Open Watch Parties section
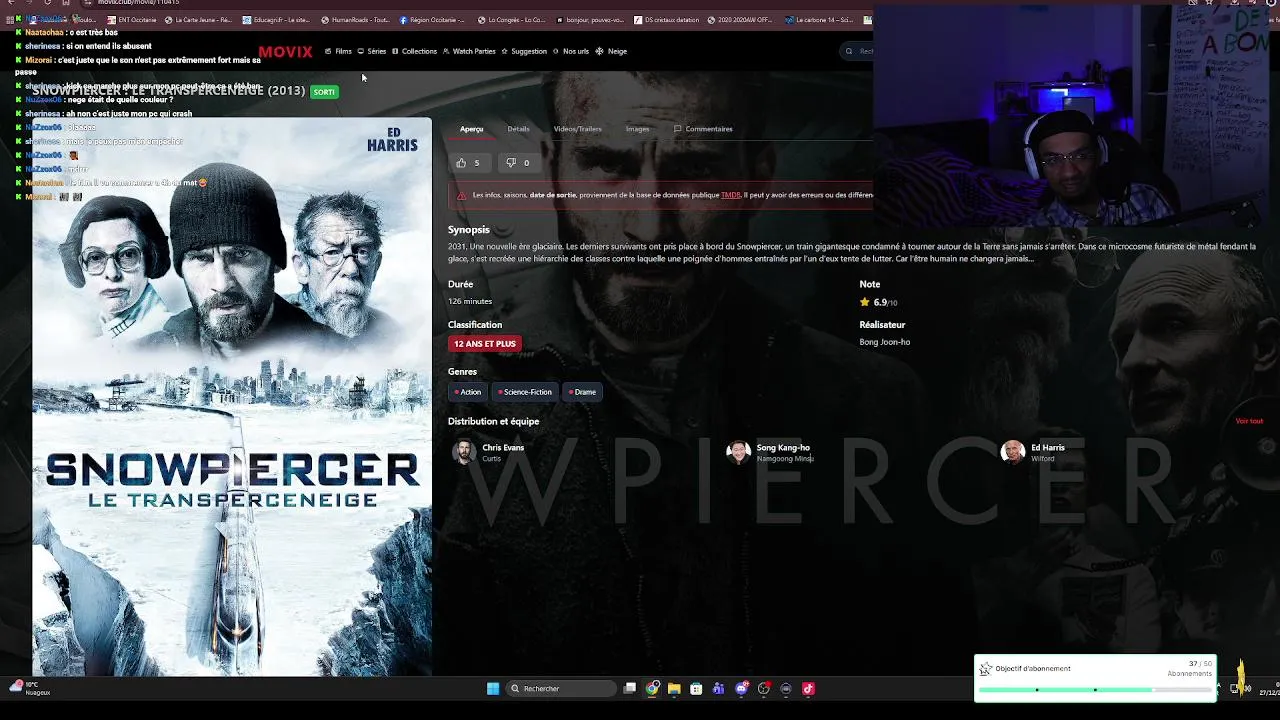Screen dimensions: 1280x720 point(469,51)
